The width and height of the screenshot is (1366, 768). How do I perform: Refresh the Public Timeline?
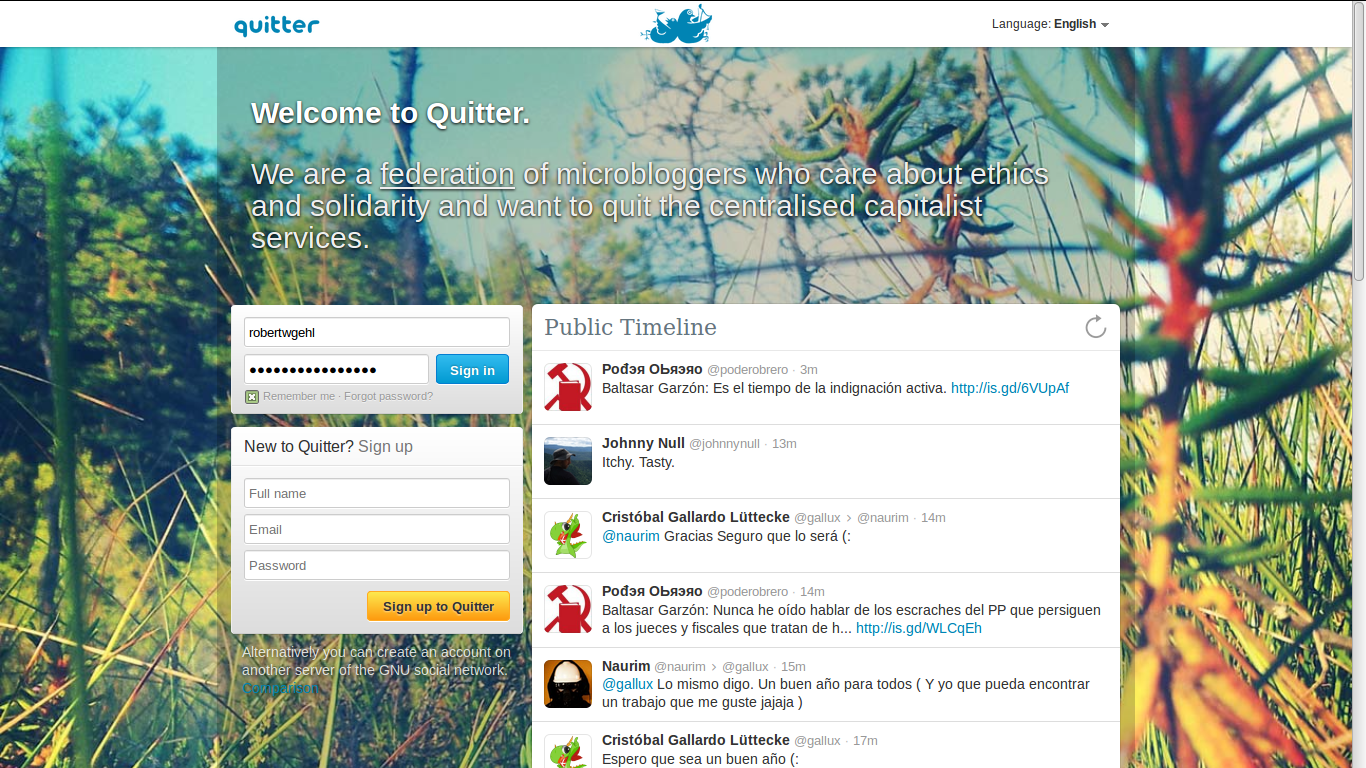[x=1096, y=327]
